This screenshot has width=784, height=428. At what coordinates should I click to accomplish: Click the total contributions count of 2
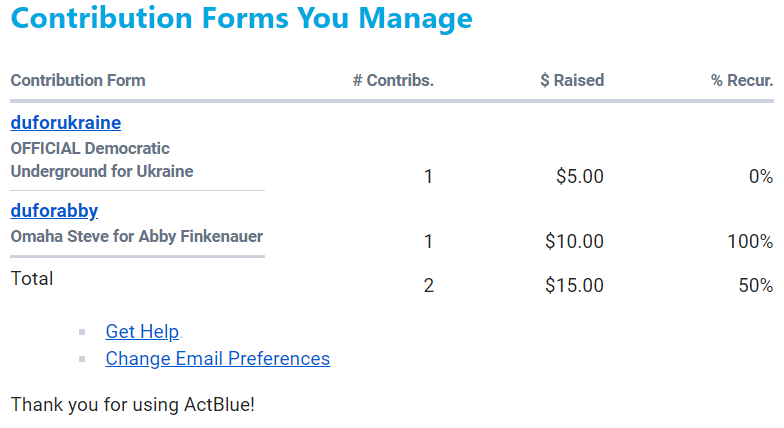(429, 285)
